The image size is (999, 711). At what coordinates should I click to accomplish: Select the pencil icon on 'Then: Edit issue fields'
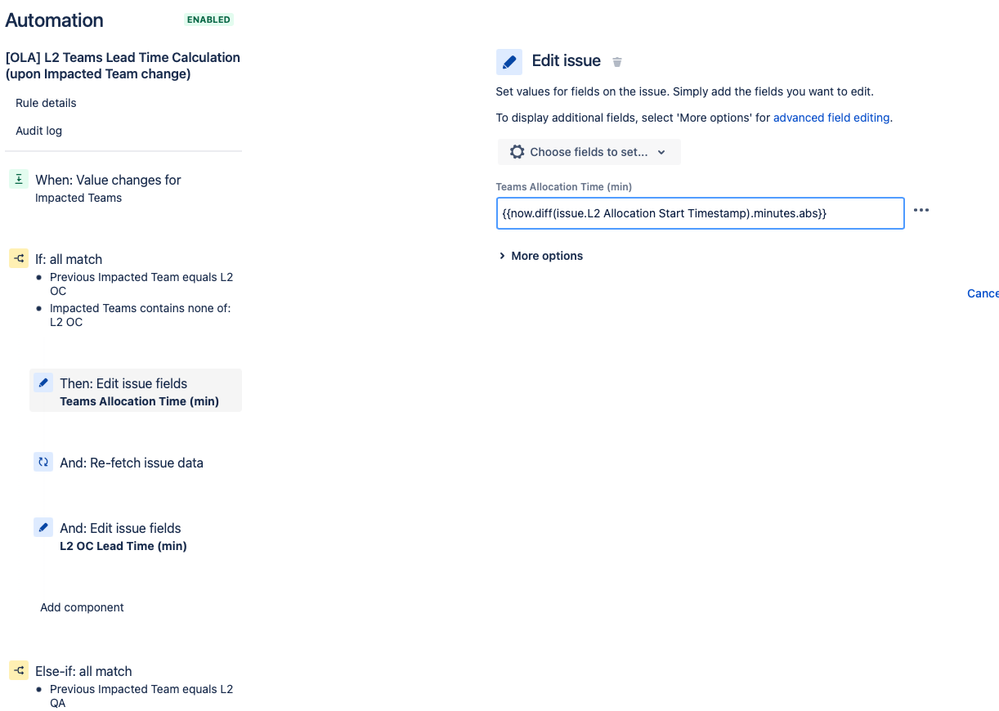[x=42, y=381]
